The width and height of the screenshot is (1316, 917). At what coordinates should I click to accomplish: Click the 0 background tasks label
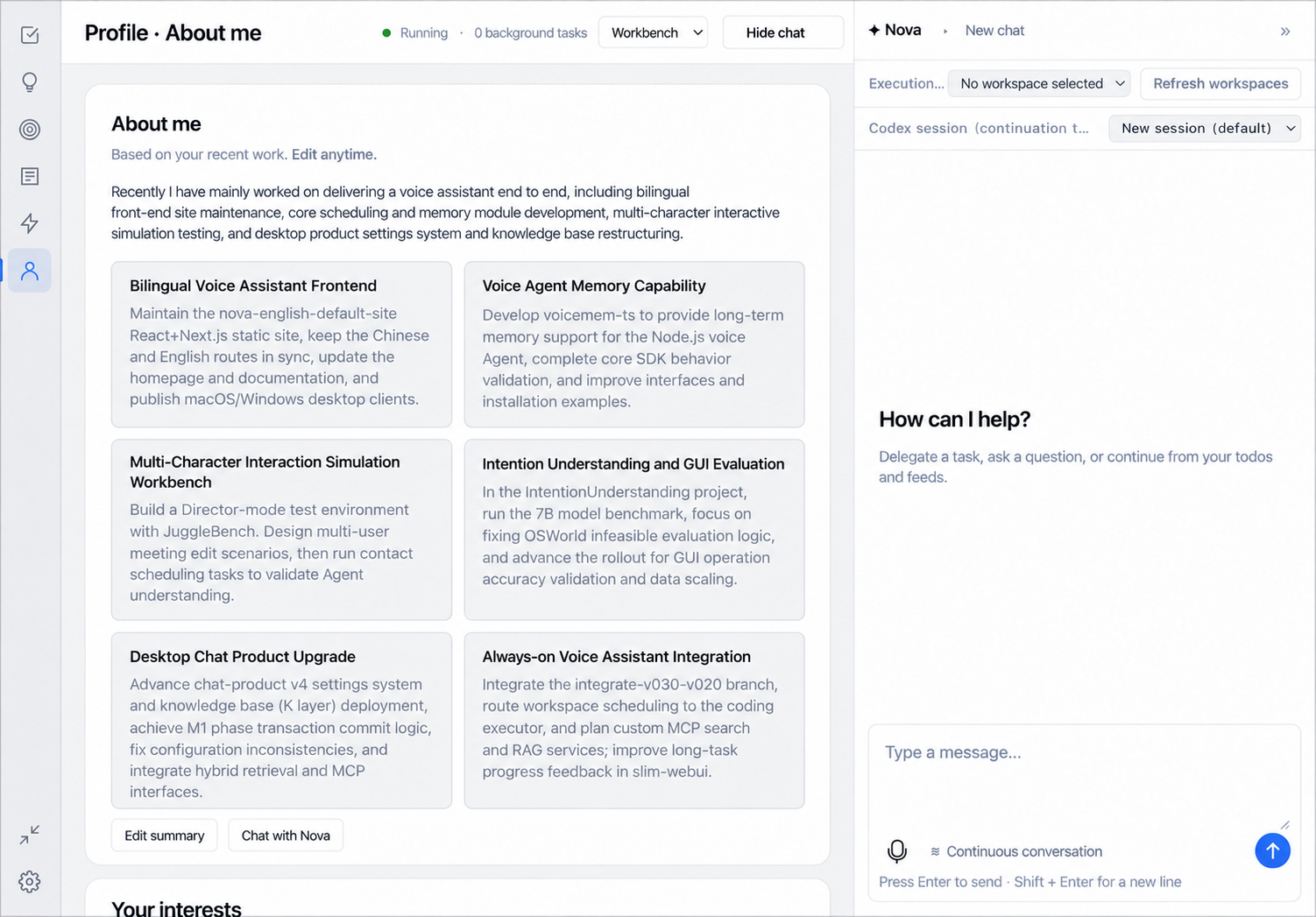pyautogui.click(x=531, y=32)
